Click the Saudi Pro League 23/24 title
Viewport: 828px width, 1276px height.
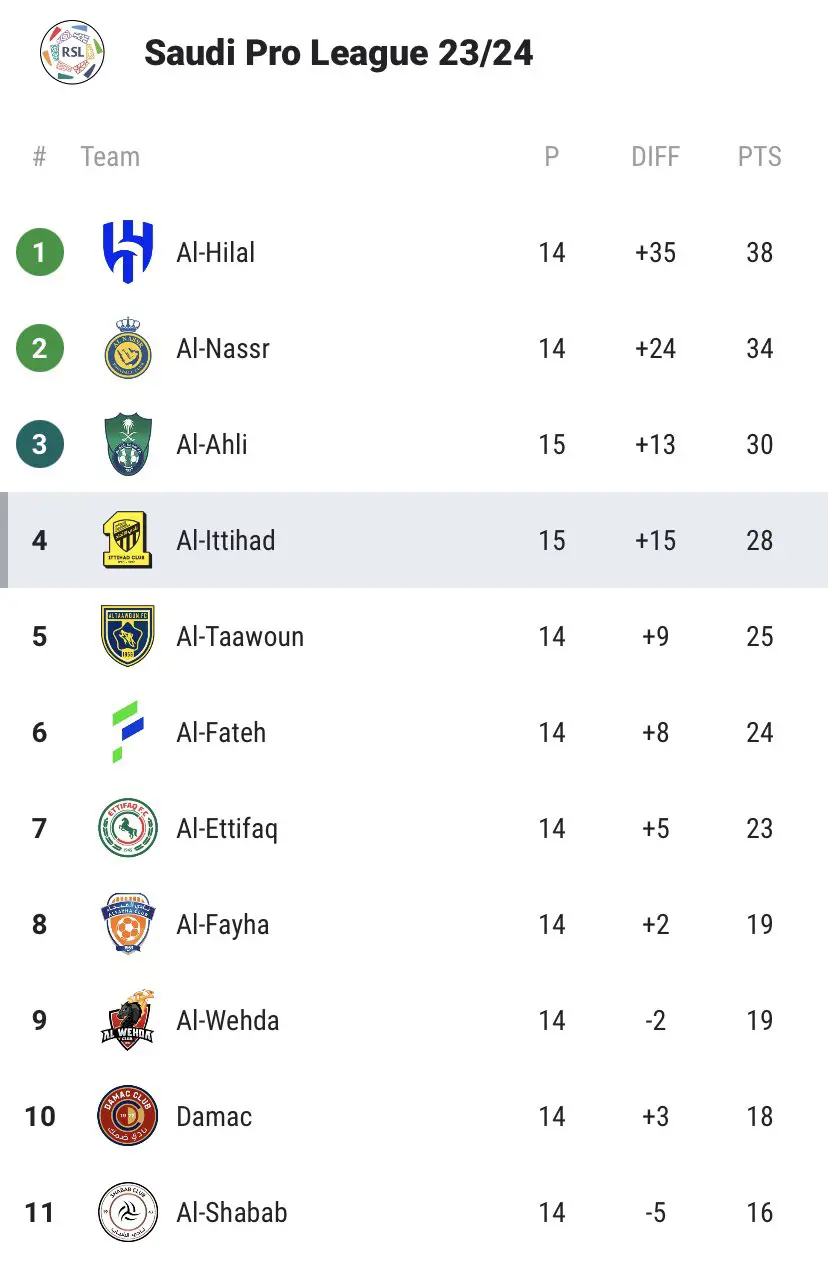(x=339, y=53)
